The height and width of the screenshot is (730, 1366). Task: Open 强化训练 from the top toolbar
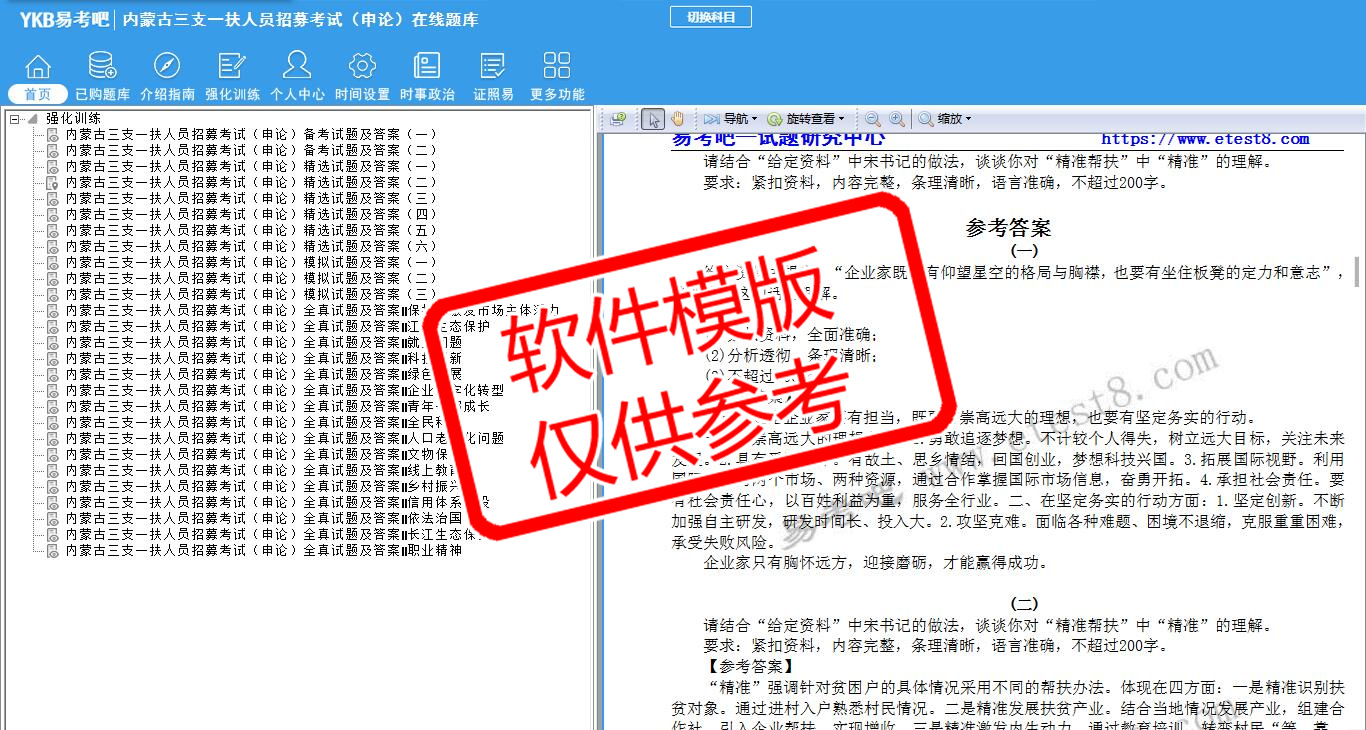tap(232, 68)
